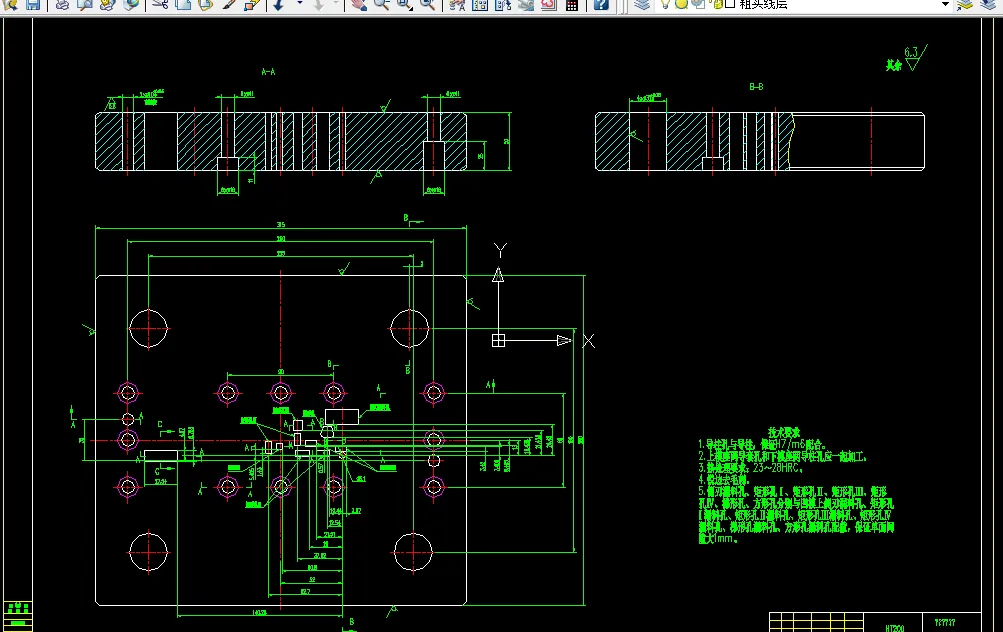Plot the drawing using the printer icon
The image size is (1003, 632).
[x=61, y=5]
